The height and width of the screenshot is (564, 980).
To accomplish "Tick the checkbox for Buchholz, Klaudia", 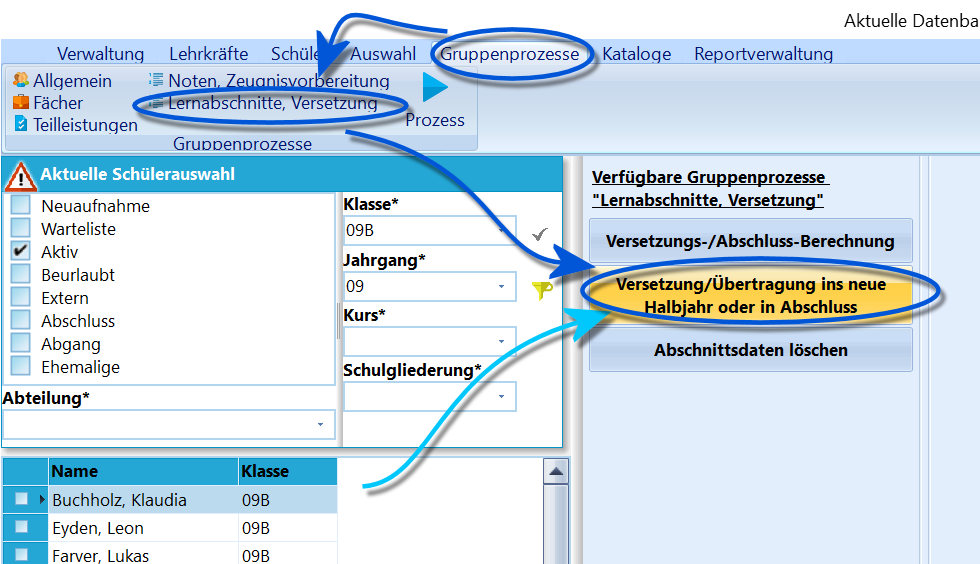I will [21, 498].
